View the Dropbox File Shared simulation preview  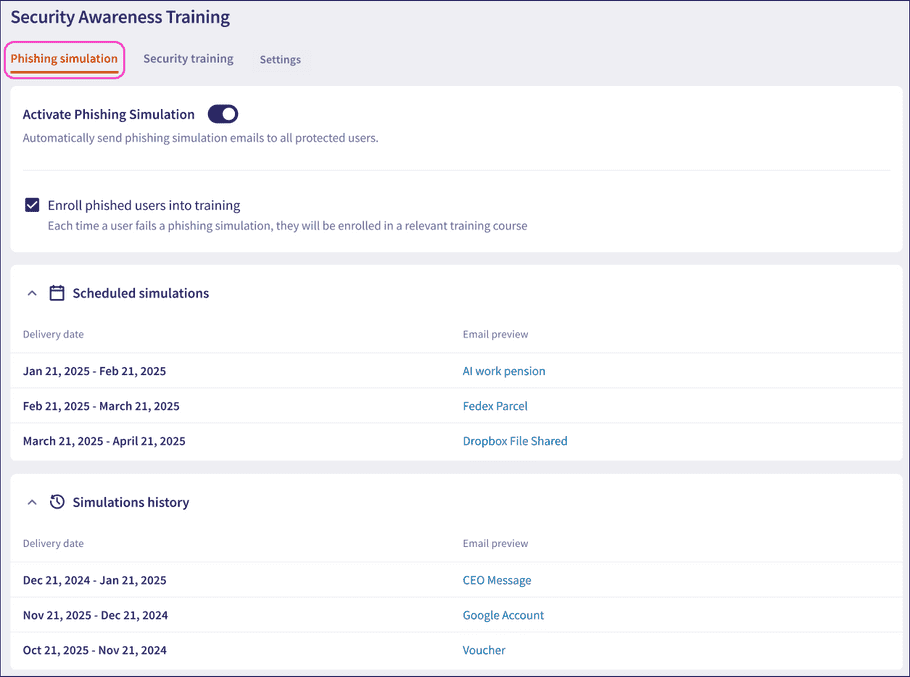coord(515,441)
